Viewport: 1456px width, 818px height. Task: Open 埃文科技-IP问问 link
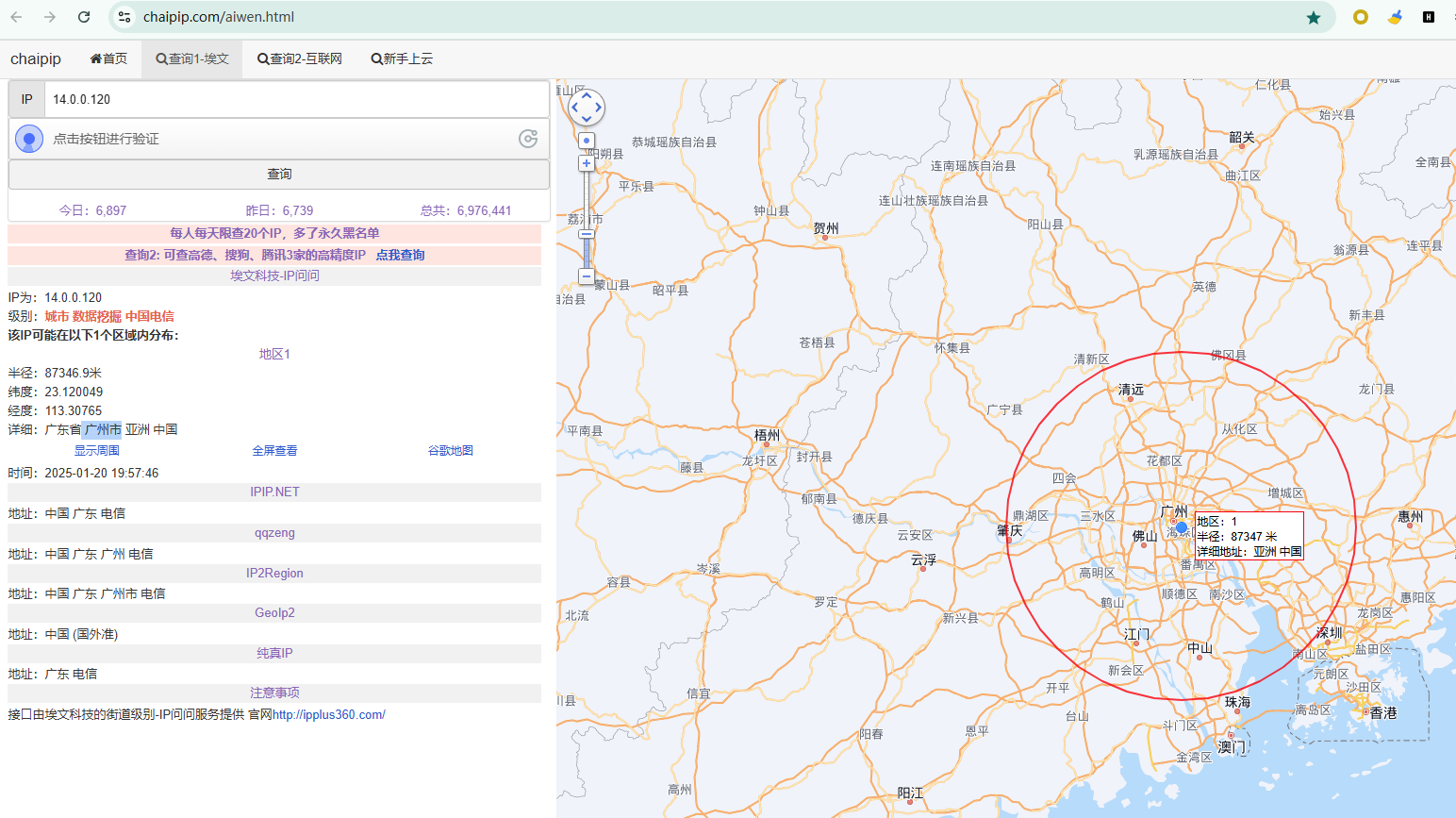[274, 275]
